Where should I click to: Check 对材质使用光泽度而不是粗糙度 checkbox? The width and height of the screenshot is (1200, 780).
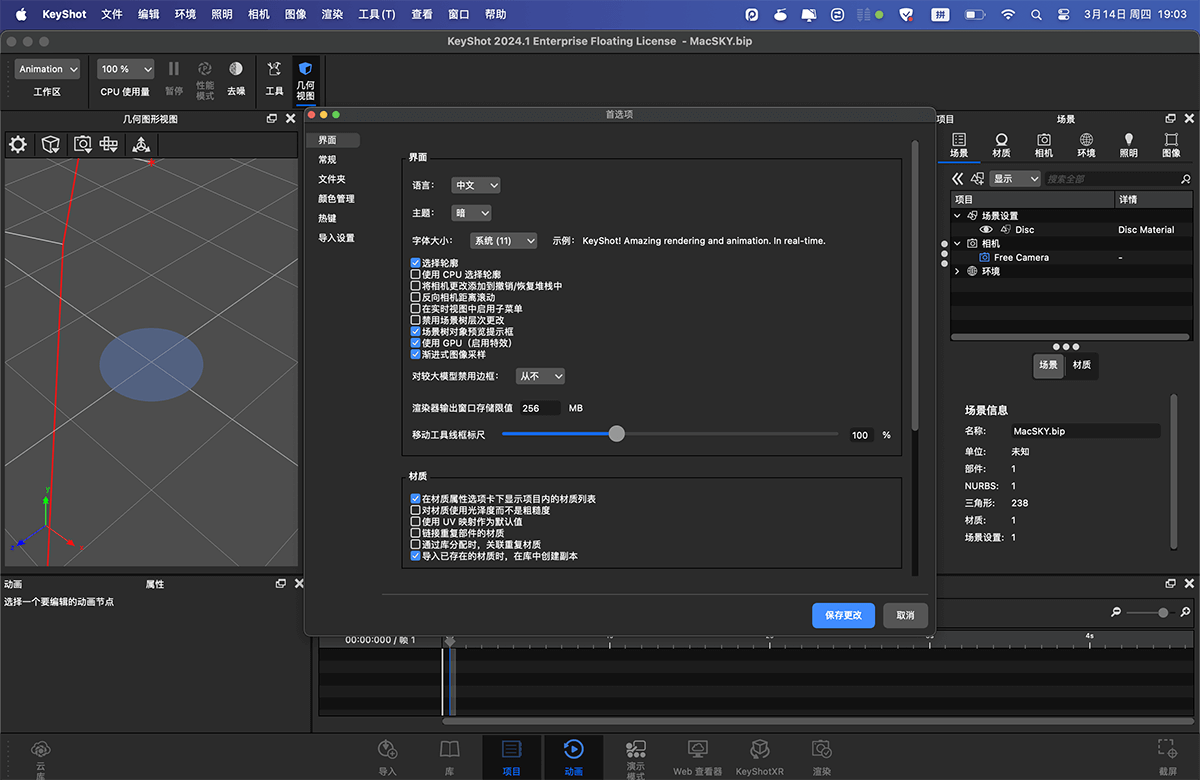[416, 510]
